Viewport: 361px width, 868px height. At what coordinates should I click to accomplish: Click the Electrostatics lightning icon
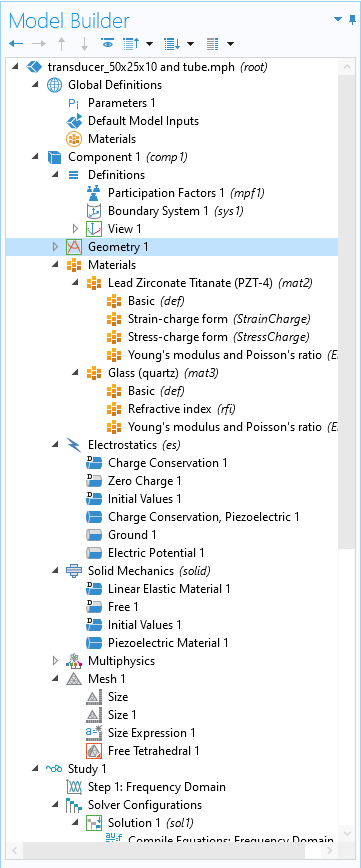point(74,445)
